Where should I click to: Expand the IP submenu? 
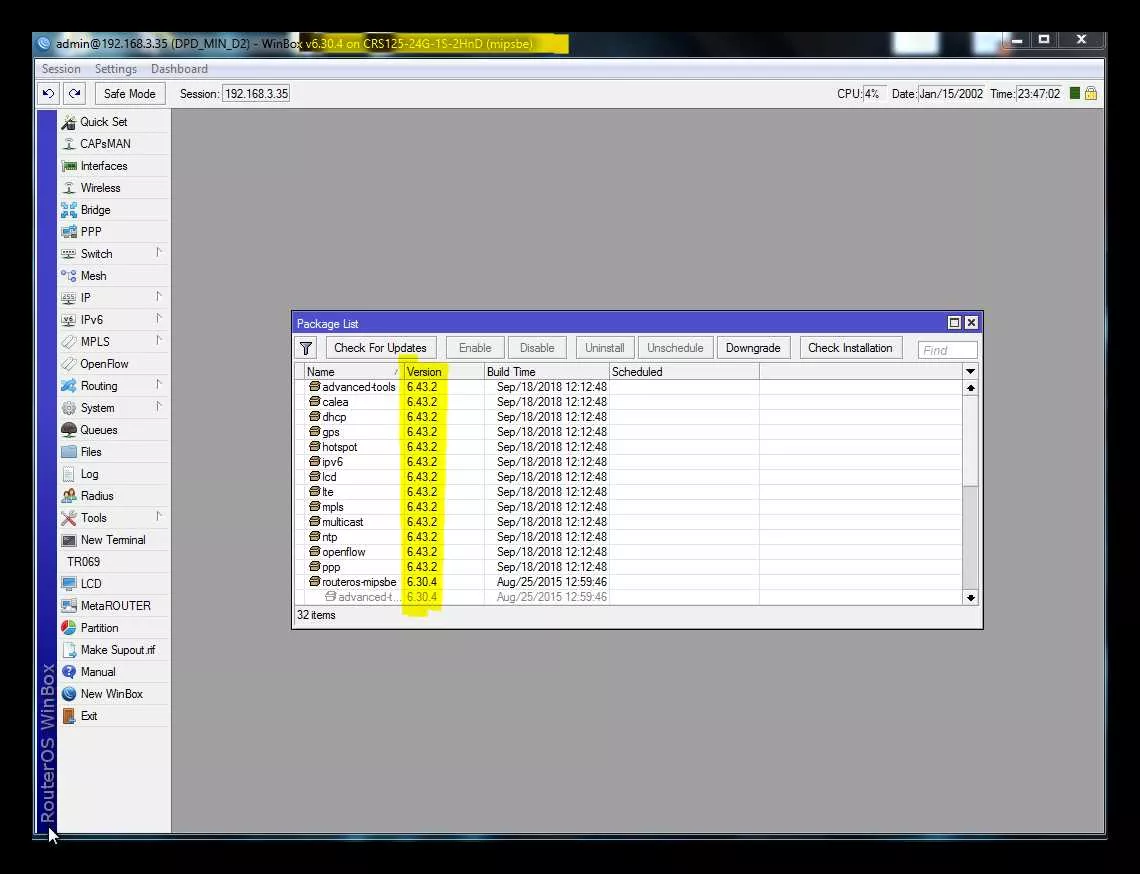pos(158,297)
